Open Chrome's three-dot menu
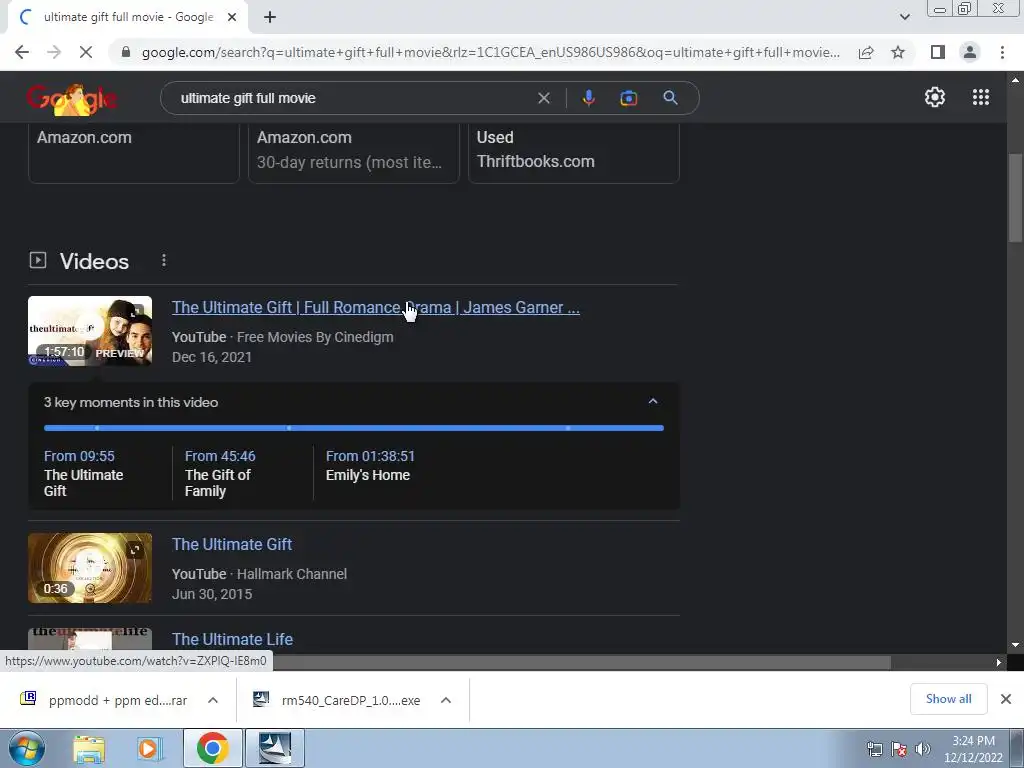 (1002, 52)
